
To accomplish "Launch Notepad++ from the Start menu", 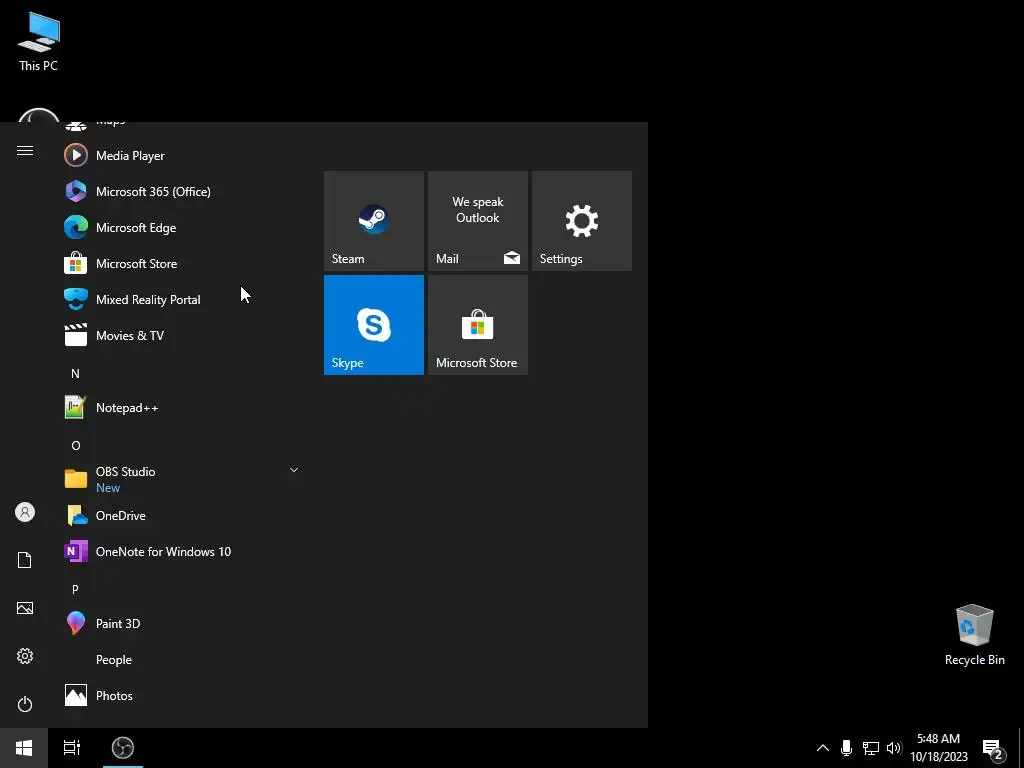I will click(x=183, y=408).
